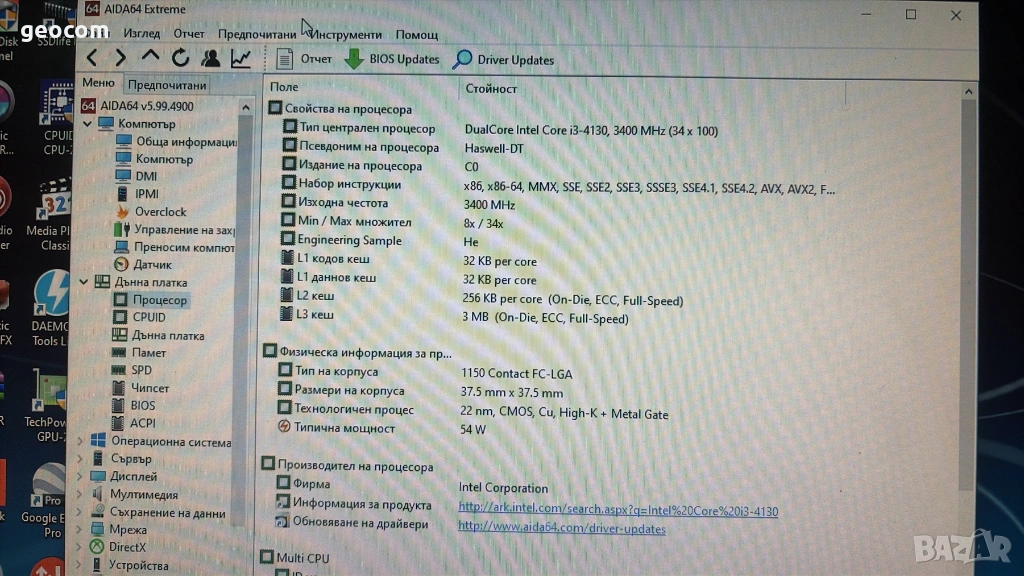Click the aida64.com driver-updates link
1024x576 pixels.
[561, 528]
